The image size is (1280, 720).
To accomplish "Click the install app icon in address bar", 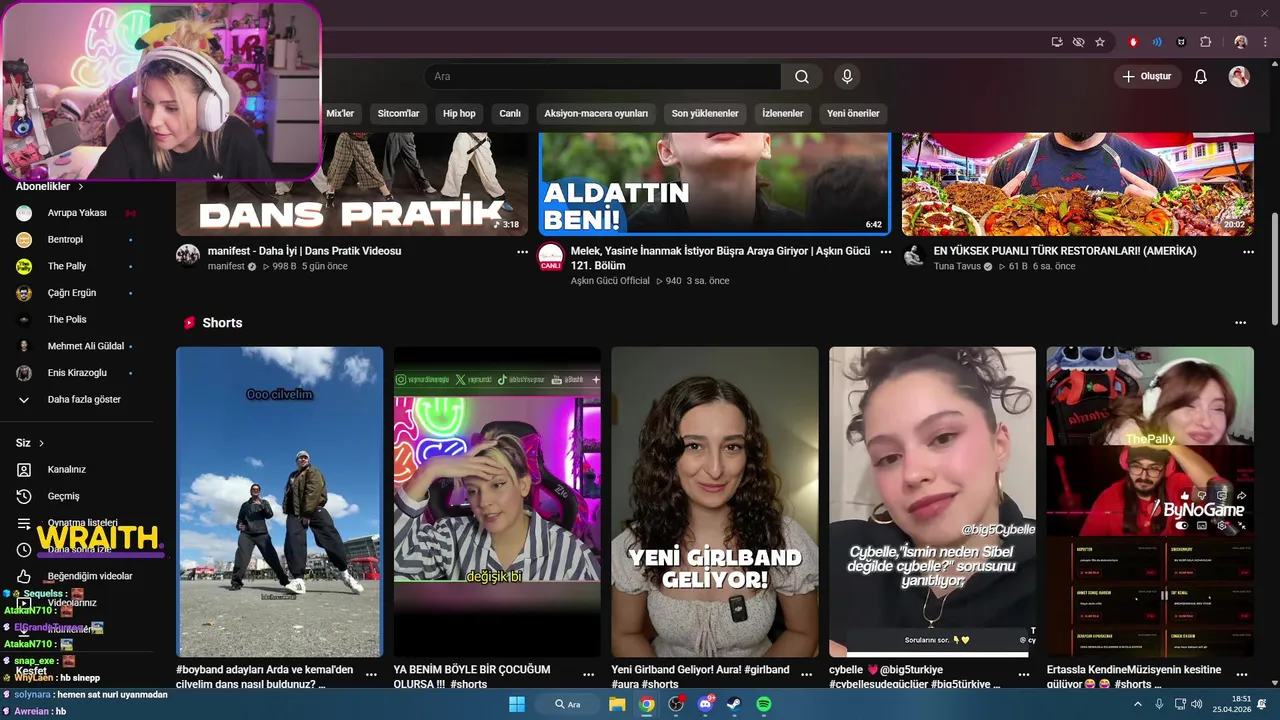I will tap(1057, 42).
